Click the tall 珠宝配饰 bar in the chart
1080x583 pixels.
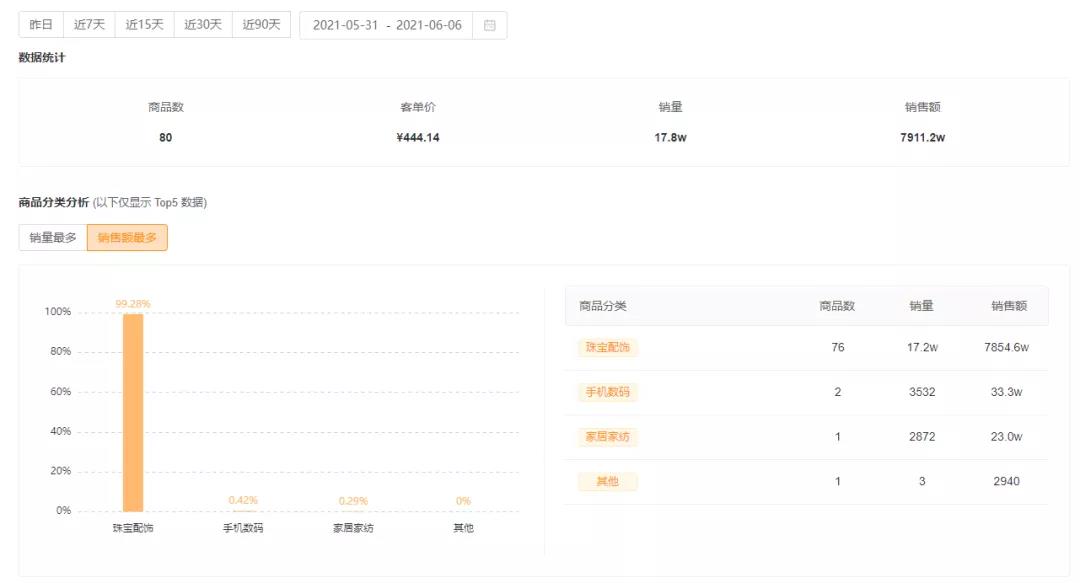click(132, 410)
